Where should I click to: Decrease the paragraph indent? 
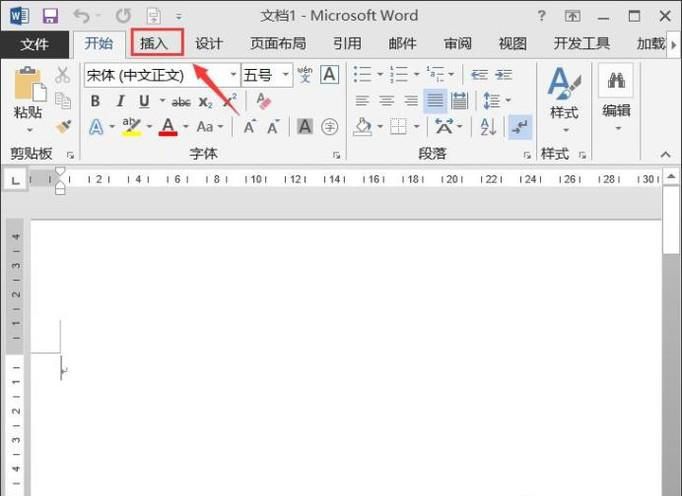(479, 75)
